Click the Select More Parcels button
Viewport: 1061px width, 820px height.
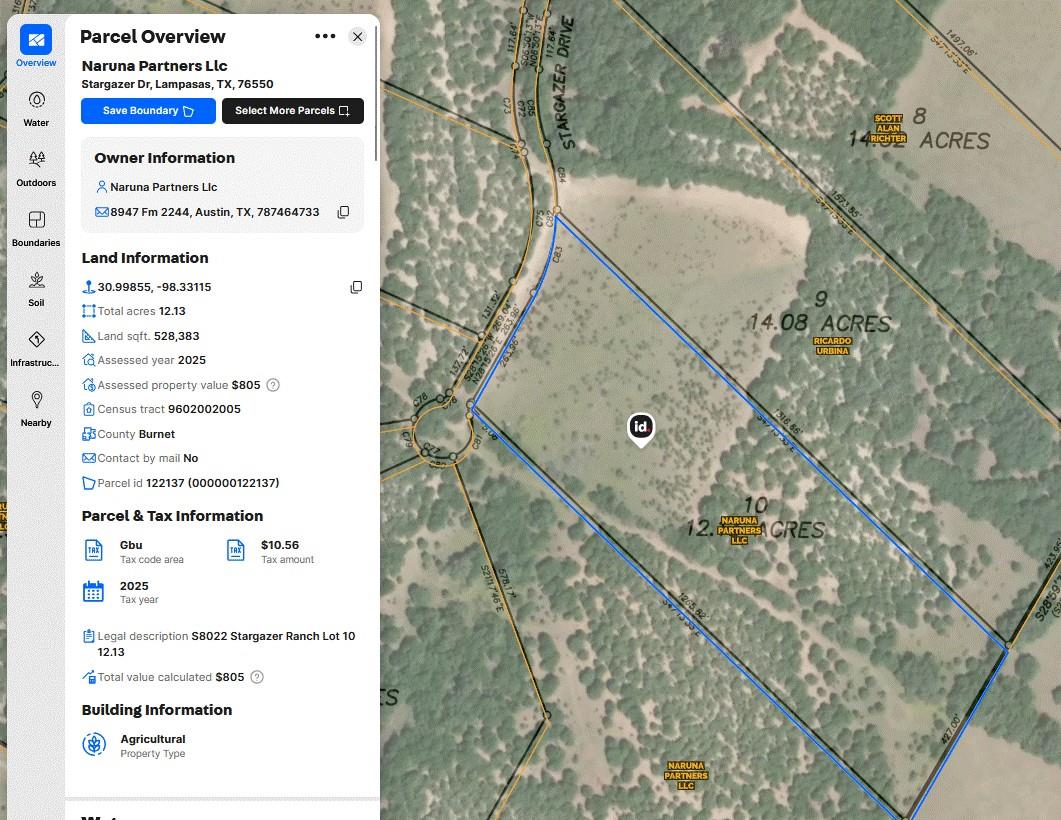coord(292,111)
